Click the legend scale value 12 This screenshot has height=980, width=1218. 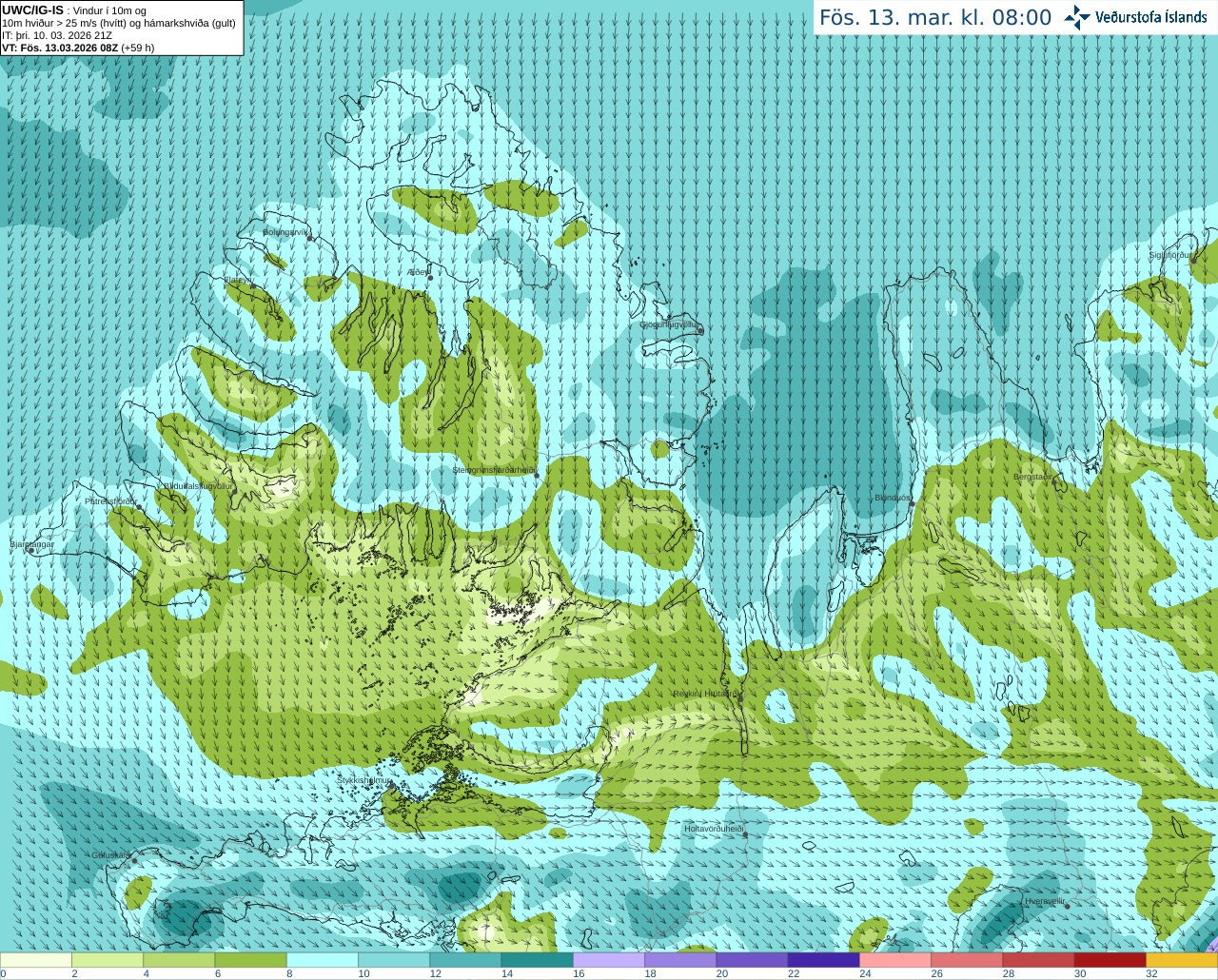click(x=436, y=973)
